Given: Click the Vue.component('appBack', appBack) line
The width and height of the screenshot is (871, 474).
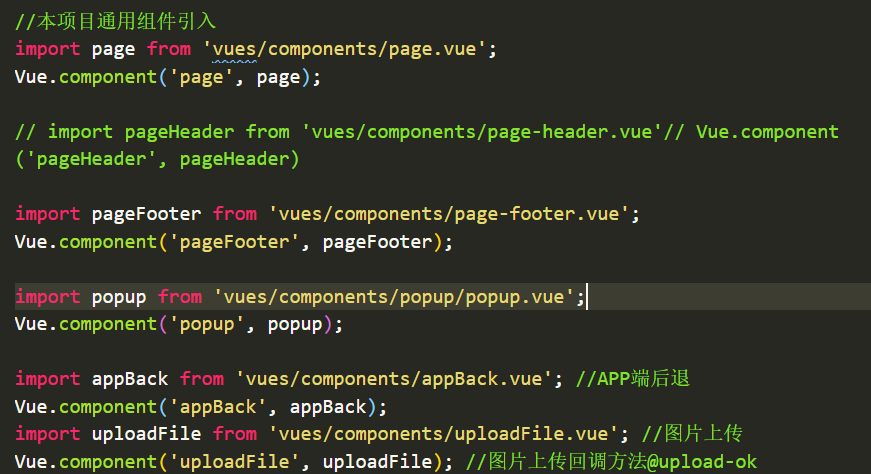Looking at the screenshot, I should [201, 407].
